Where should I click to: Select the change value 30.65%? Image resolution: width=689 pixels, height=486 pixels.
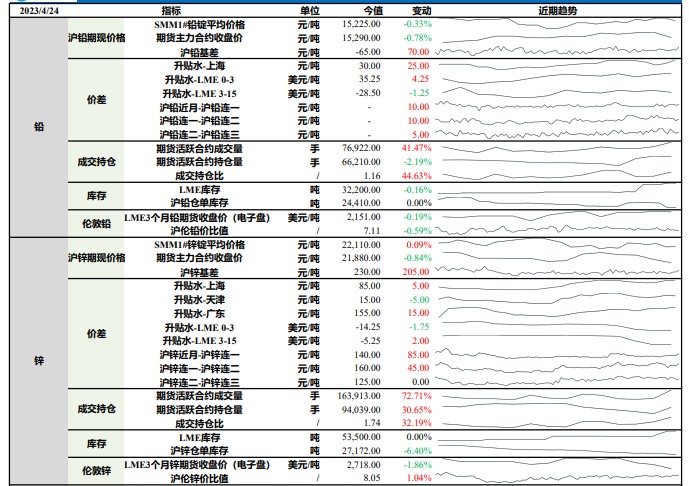point(417,410)
